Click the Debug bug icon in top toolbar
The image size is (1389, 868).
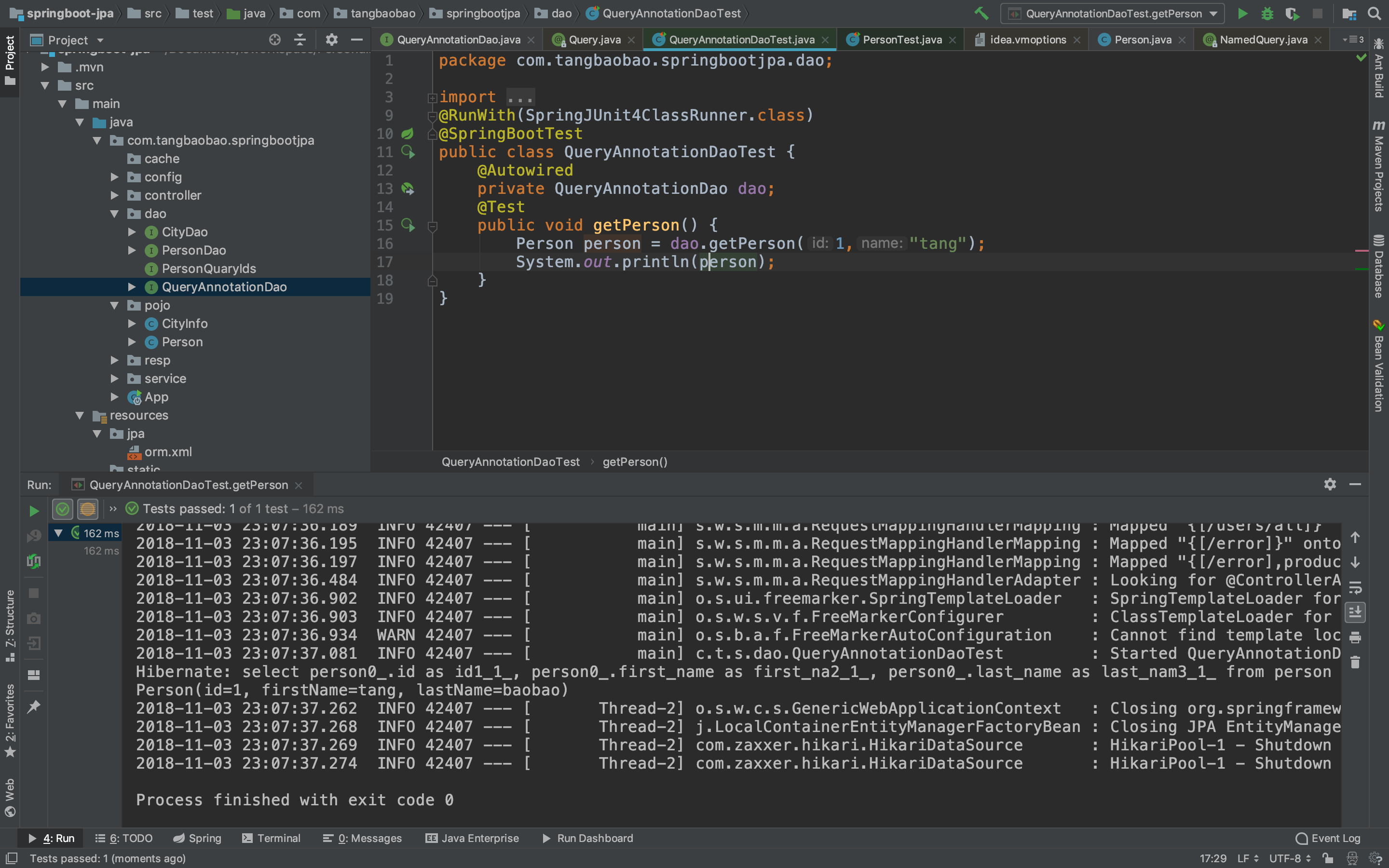(1267, 13)
